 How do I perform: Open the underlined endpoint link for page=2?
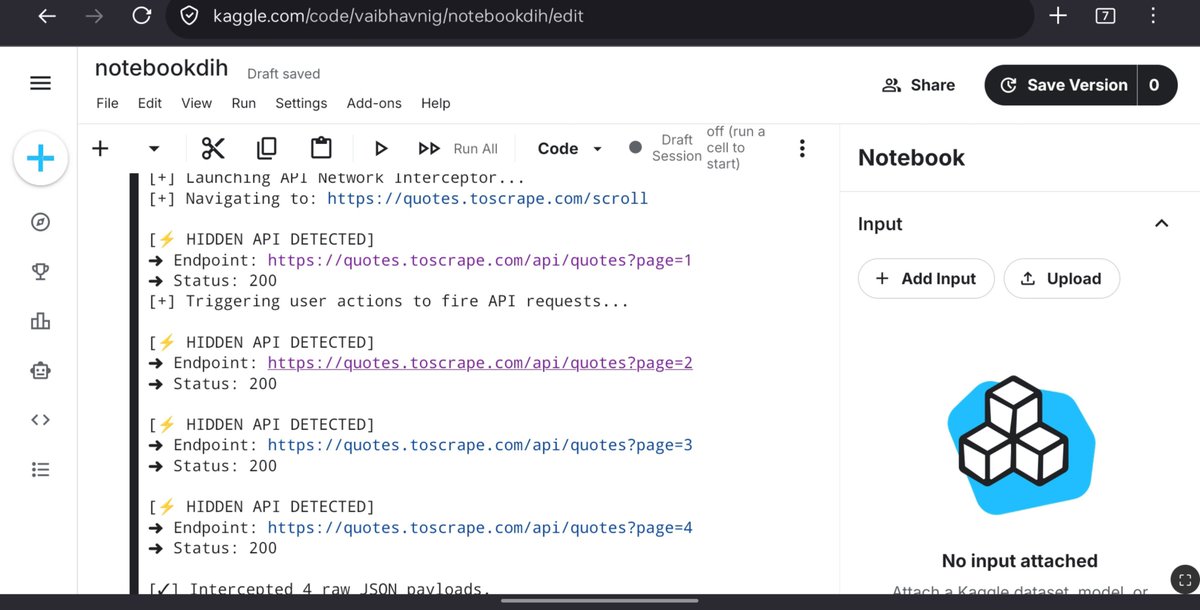click(480, 362)
